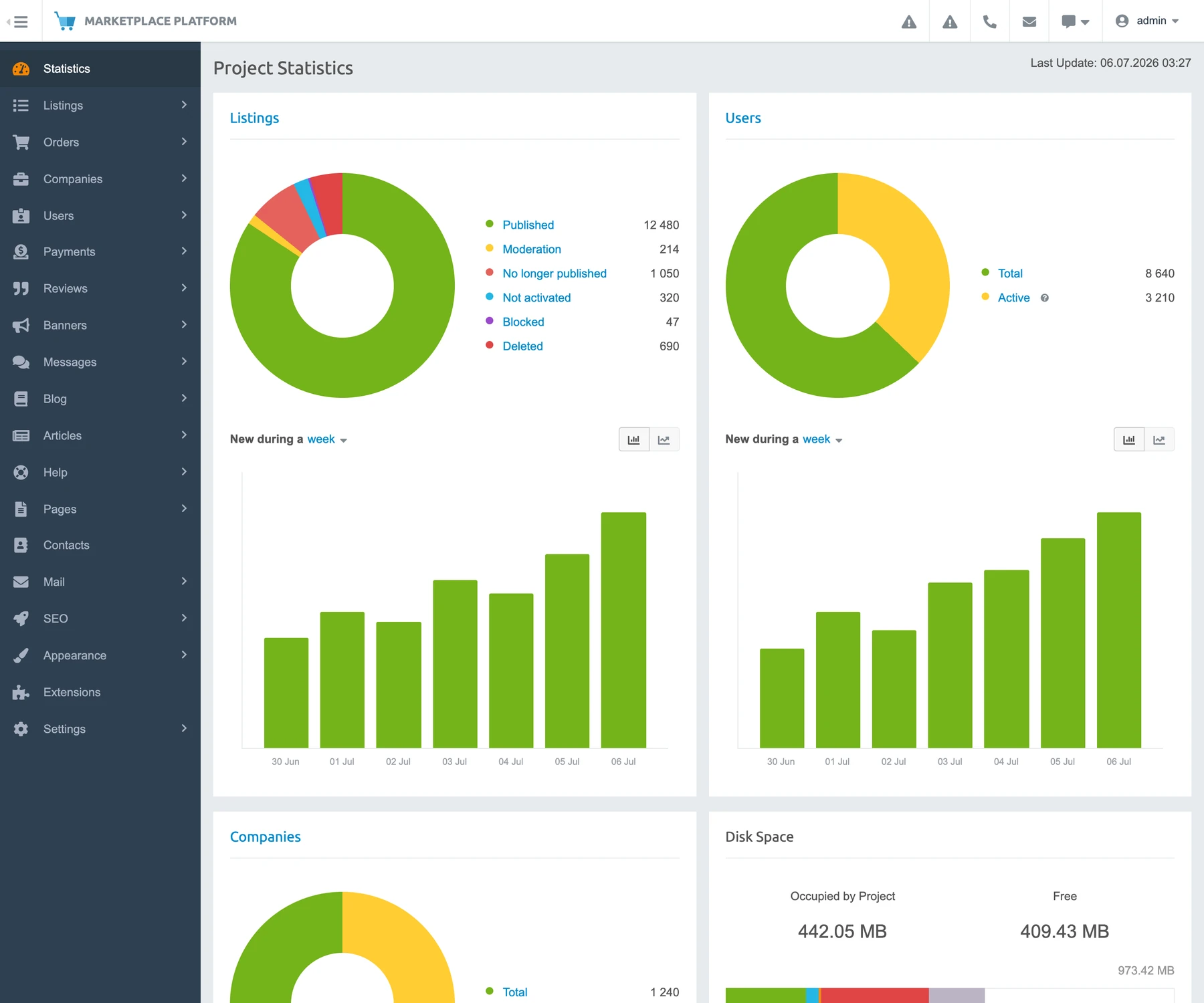The height and width of the screenshot is (1003, 1204).
Task: Click the red segment of disk space bar
Action: coord(874,996)
